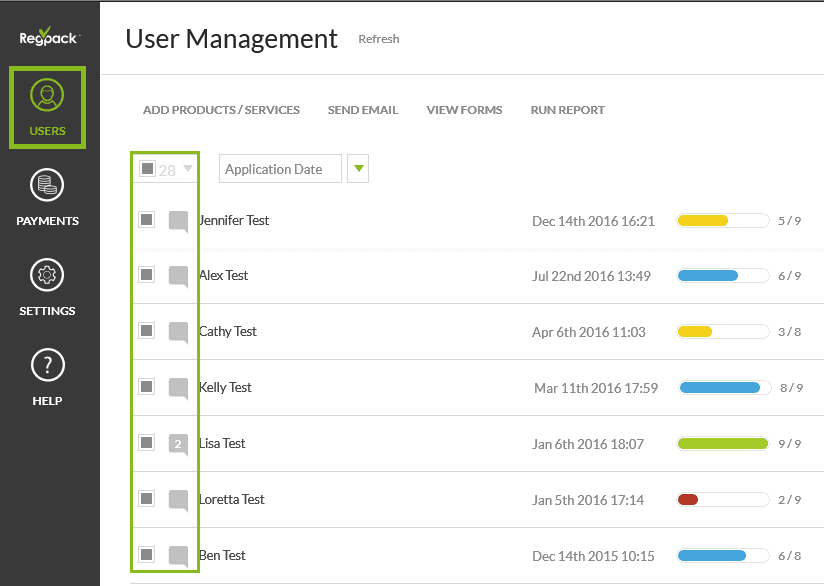The height and width of the screenshot is (586, 824).
Task: Open the Application Date sort field dropdown
Action: 280,169
